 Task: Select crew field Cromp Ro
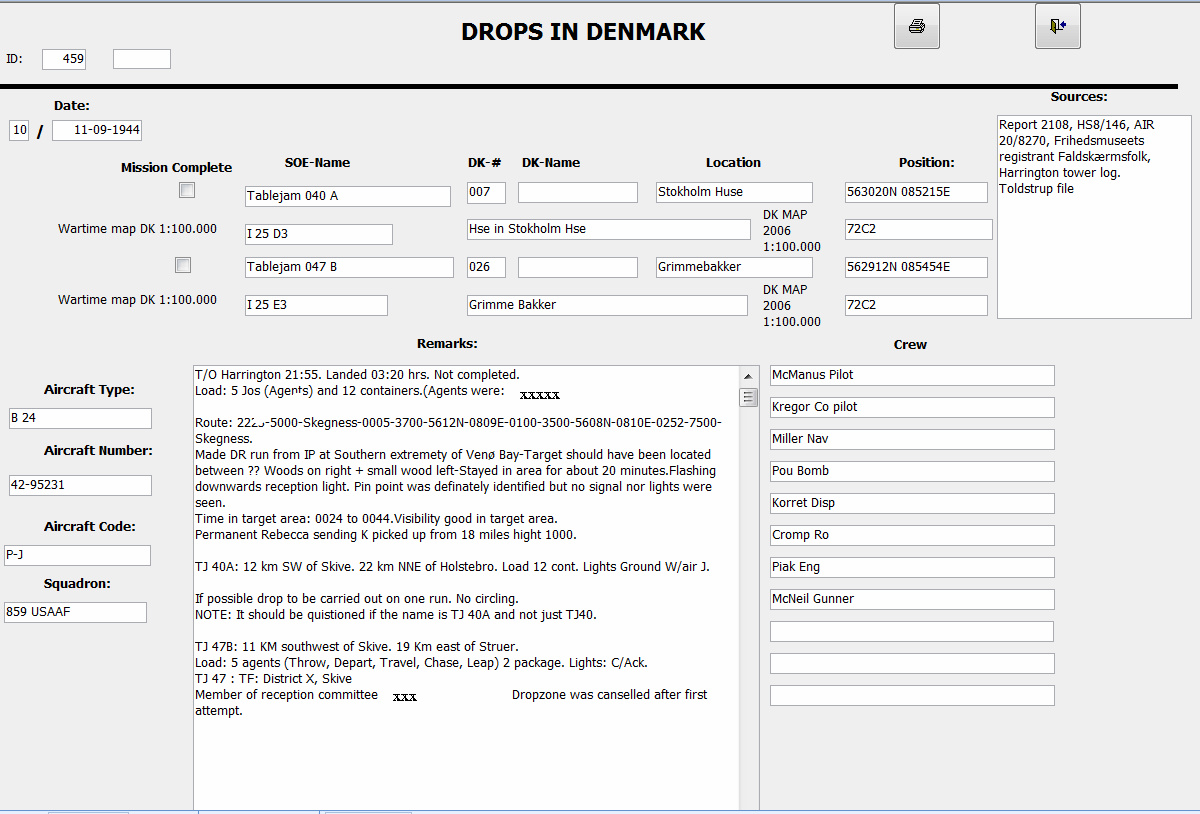click(x=912, y=535)
